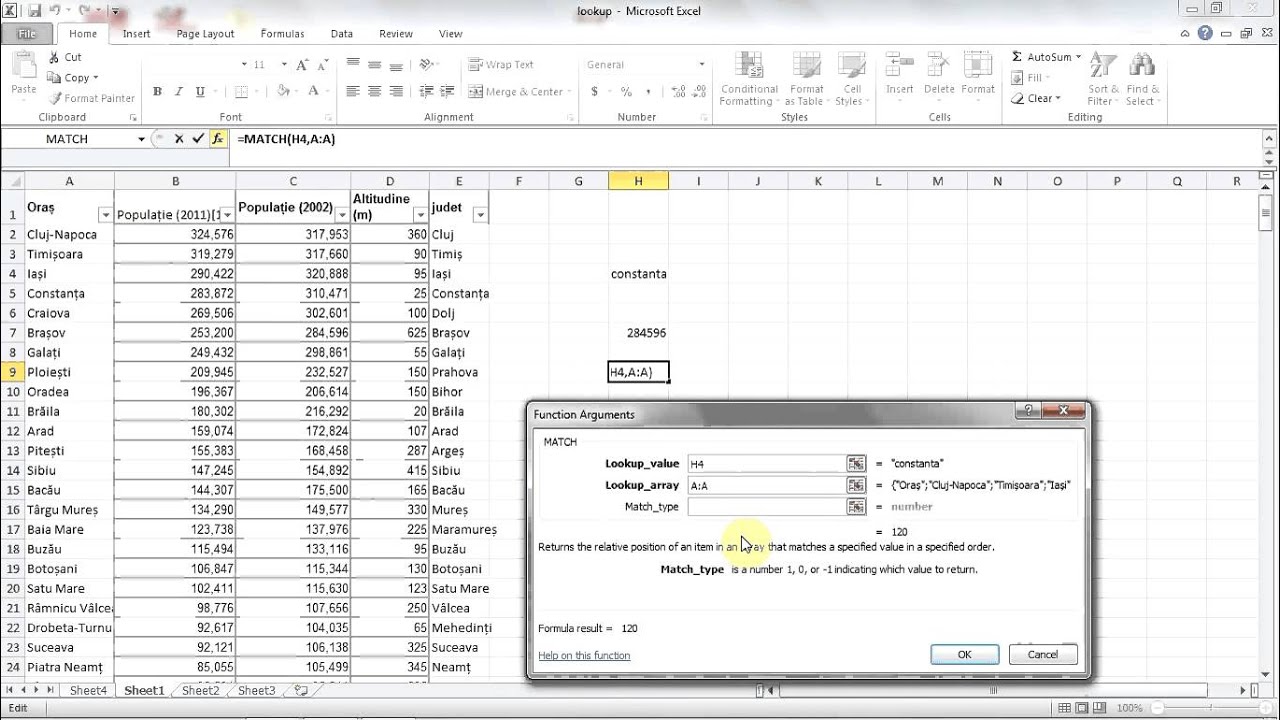Open the Oraș column filter dropdown
Viewport: 1280px width, 720px height.
point(105,215)
